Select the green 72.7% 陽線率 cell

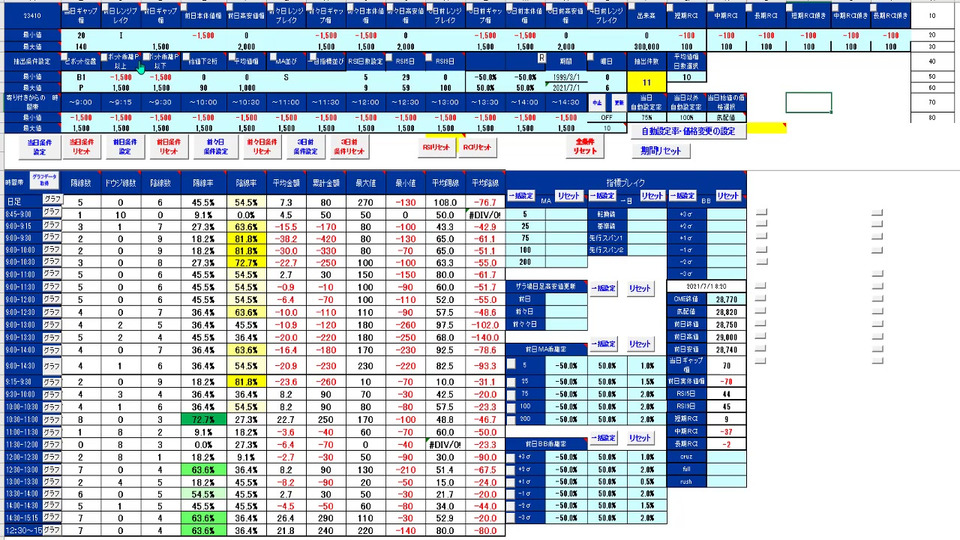tap(203, 419)
